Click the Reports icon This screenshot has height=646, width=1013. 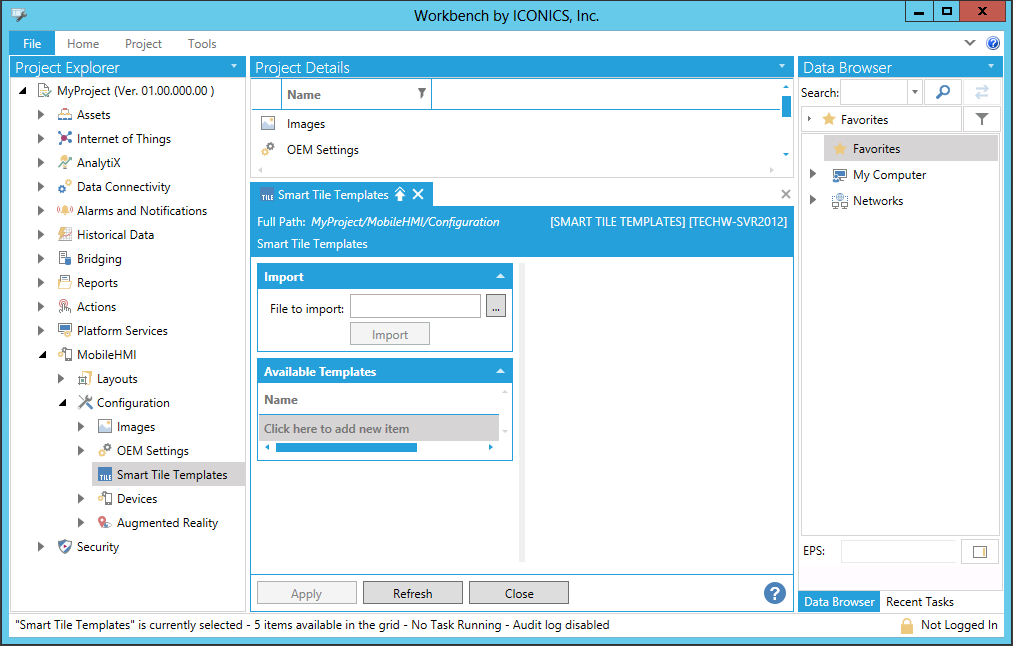(x=65, y=282)
